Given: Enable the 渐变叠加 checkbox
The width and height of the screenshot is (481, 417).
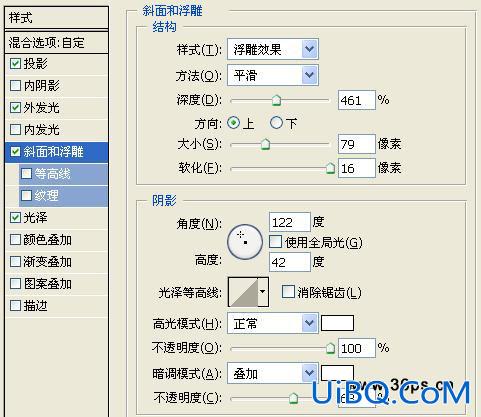Looking at the screenshot, I should 15,262.
